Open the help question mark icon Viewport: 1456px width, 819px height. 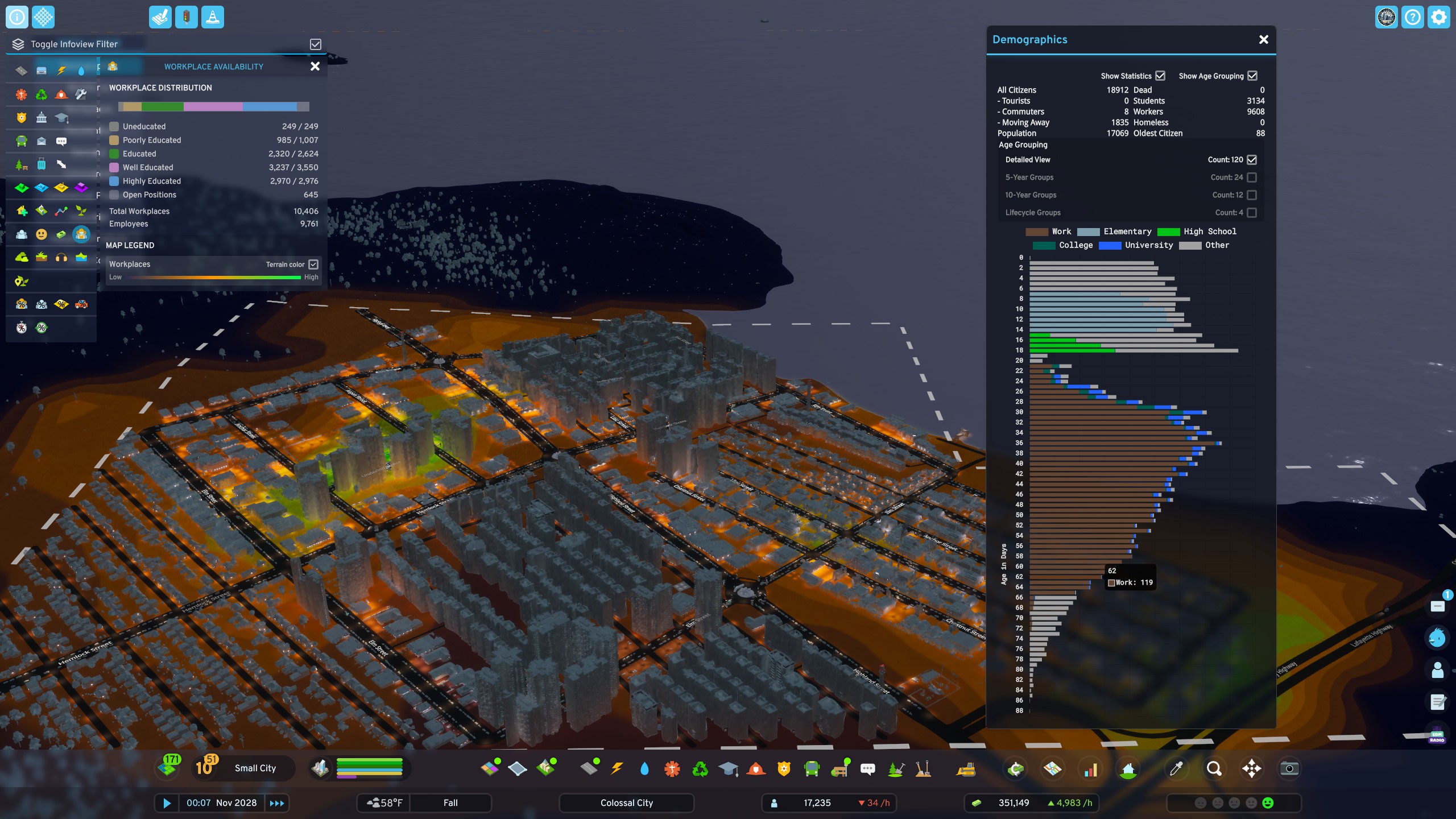point(1412,17)
